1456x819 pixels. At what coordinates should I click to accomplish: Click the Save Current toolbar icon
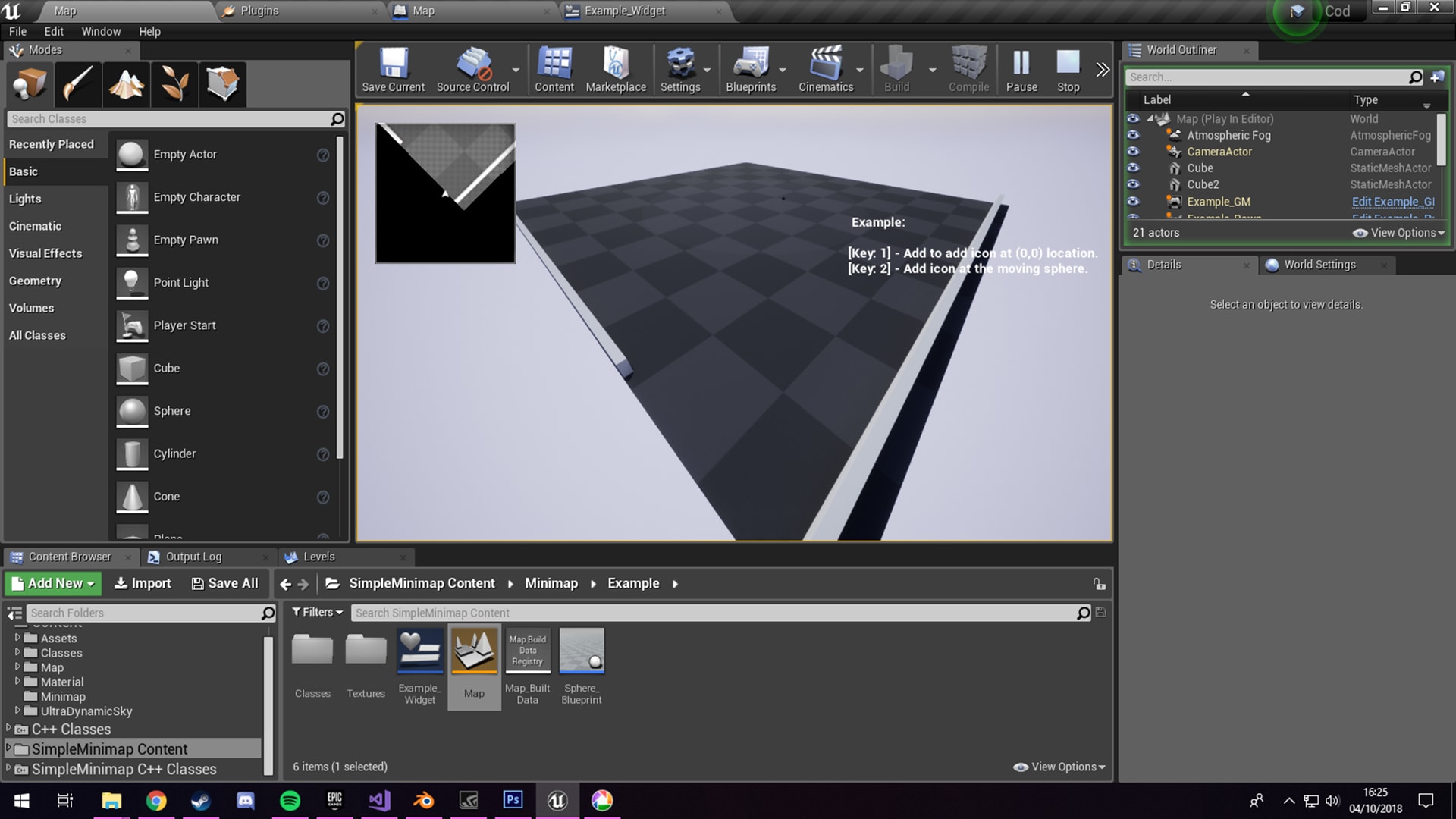tap(393, 70)
